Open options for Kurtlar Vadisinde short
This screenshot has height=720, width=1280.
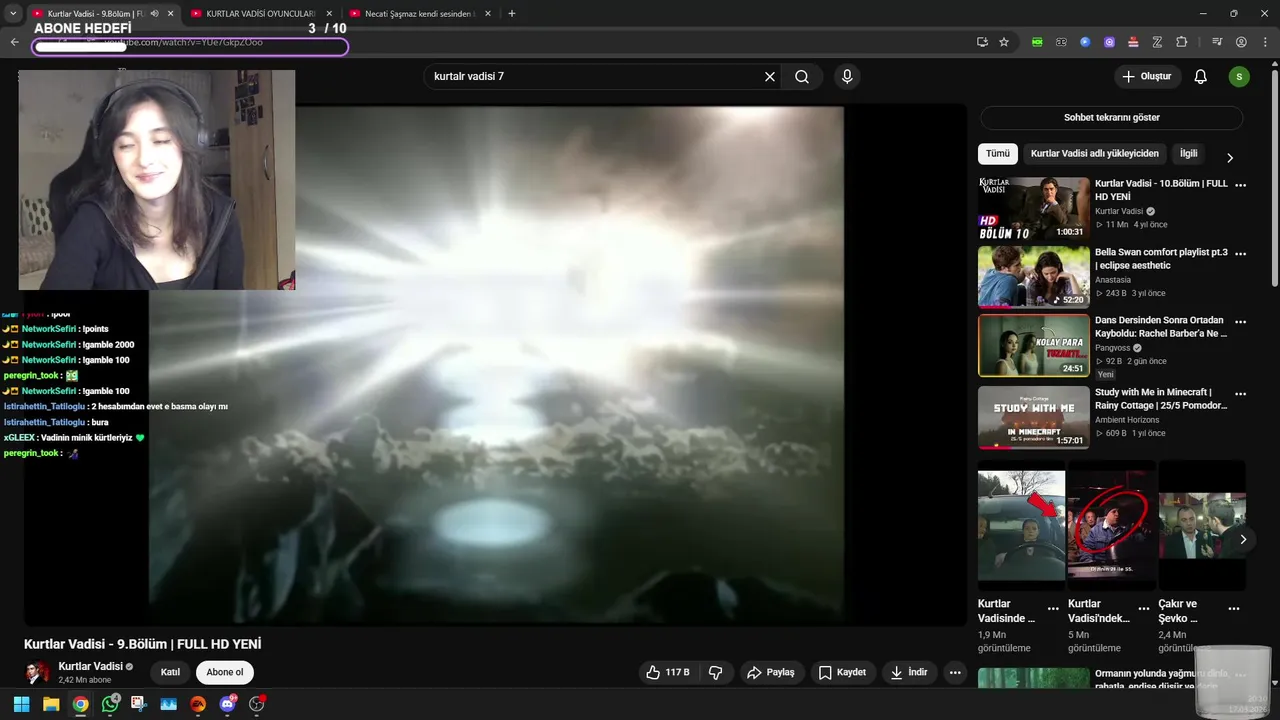pos(1053,609)
